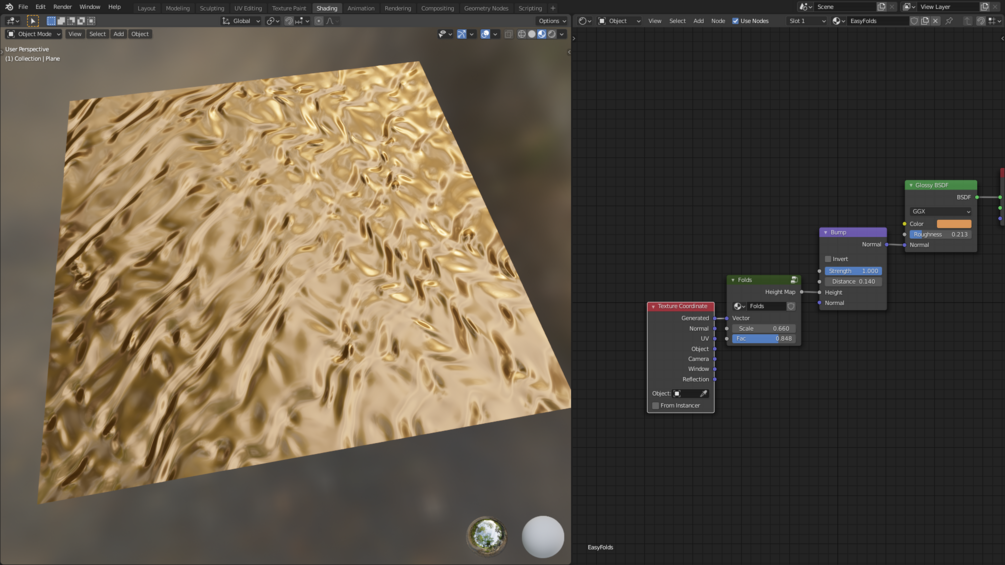Click the EasyFolds material name field
This screenshot has height=565, width=1005.
click(x=878, y=21)
